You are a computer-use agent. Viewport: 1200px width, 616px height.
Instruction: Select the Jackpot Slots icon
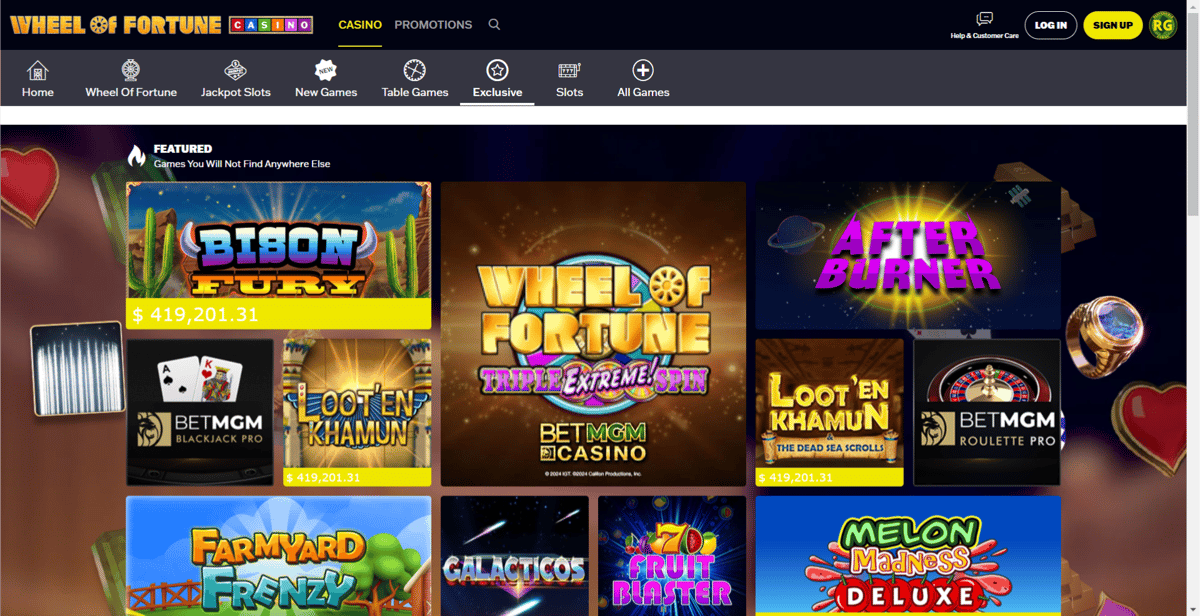tap(236, 71)
